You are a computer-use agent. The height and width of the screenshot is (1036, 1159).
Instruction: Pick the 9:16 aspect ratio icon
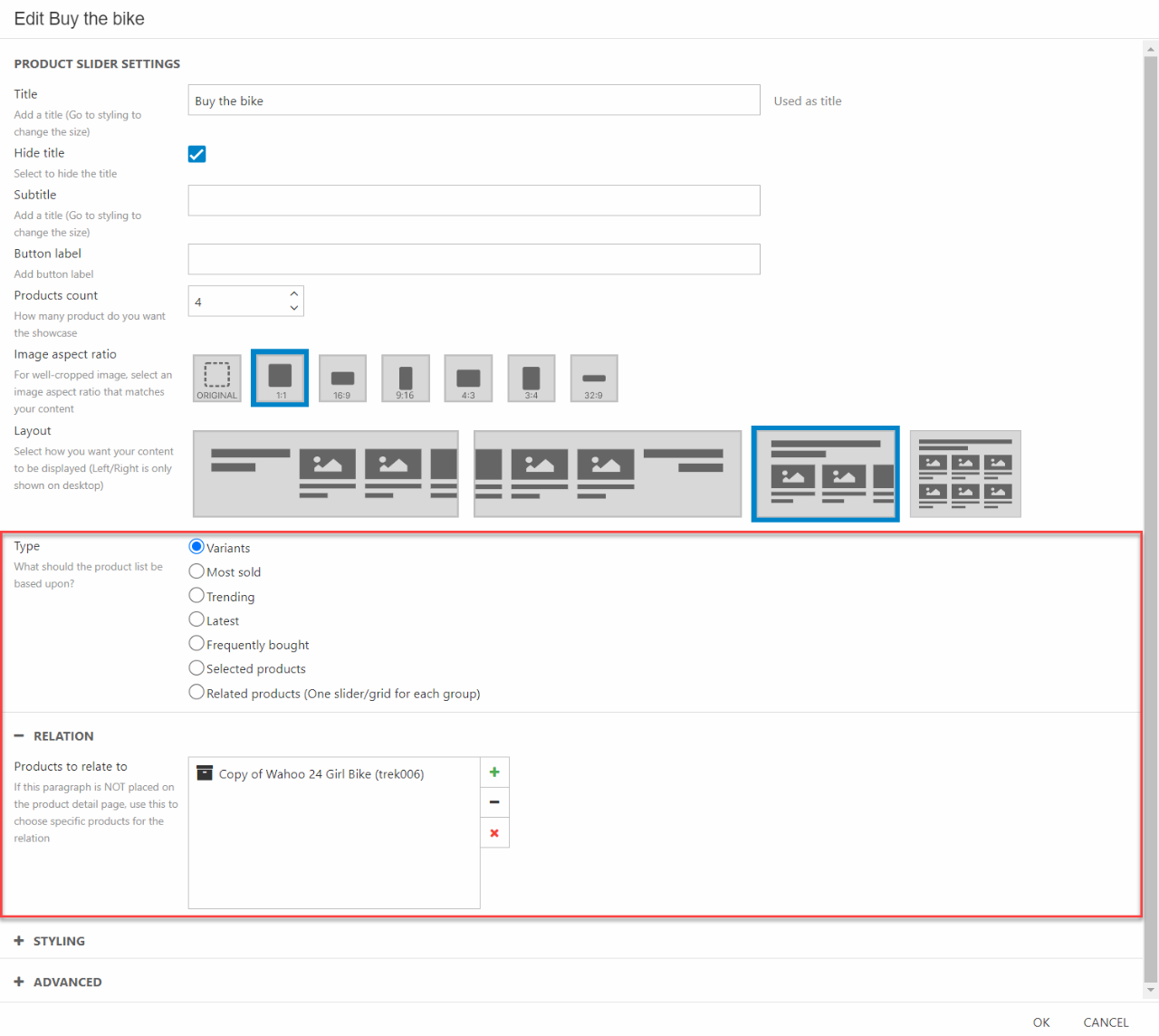point(406,378)
